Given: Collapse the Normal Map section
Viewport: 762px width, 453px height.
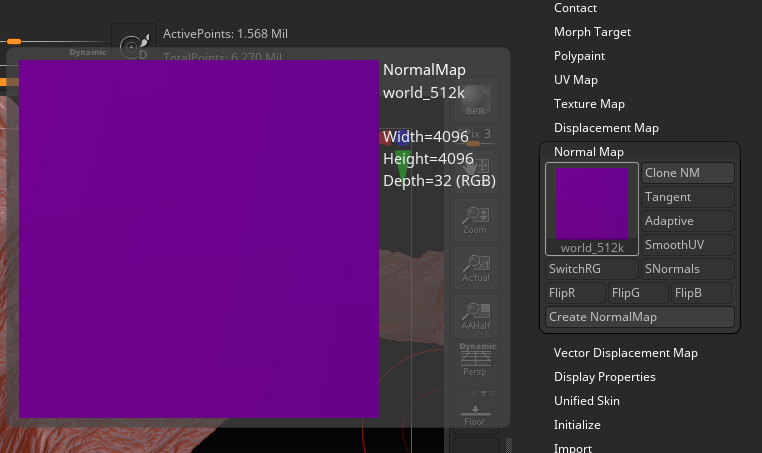Looking at the screenshot, I should pyautogui.click(x=589, y=152).
